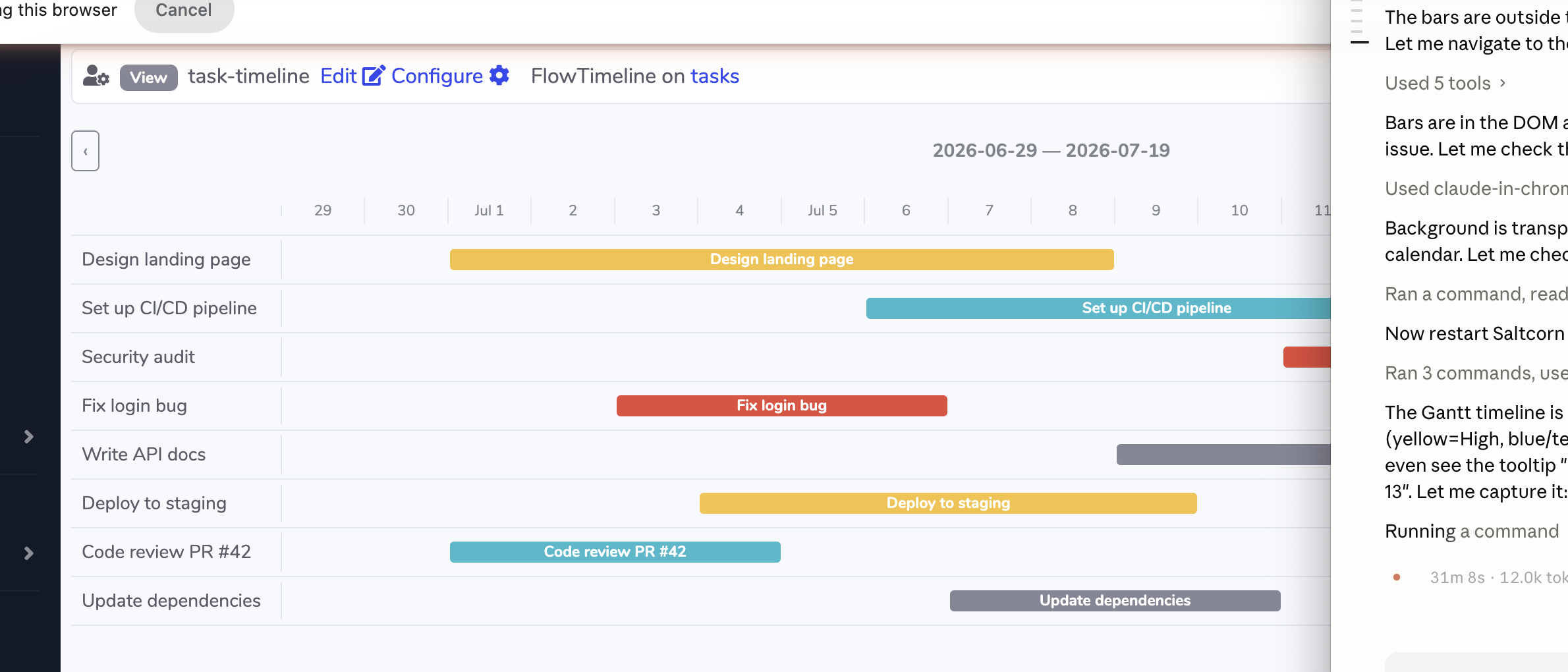Open the Edit link for task-timeline
Viewport: 1568px width, 672px height.
click(352, 76)
